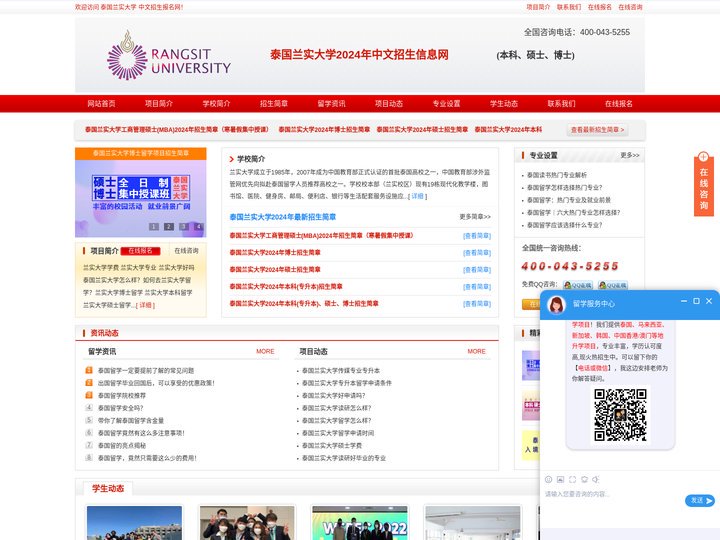The width and height of the screenshot is (720, 540).
Task: Click the chat agent avatar
Action: (x=557, y=304)
